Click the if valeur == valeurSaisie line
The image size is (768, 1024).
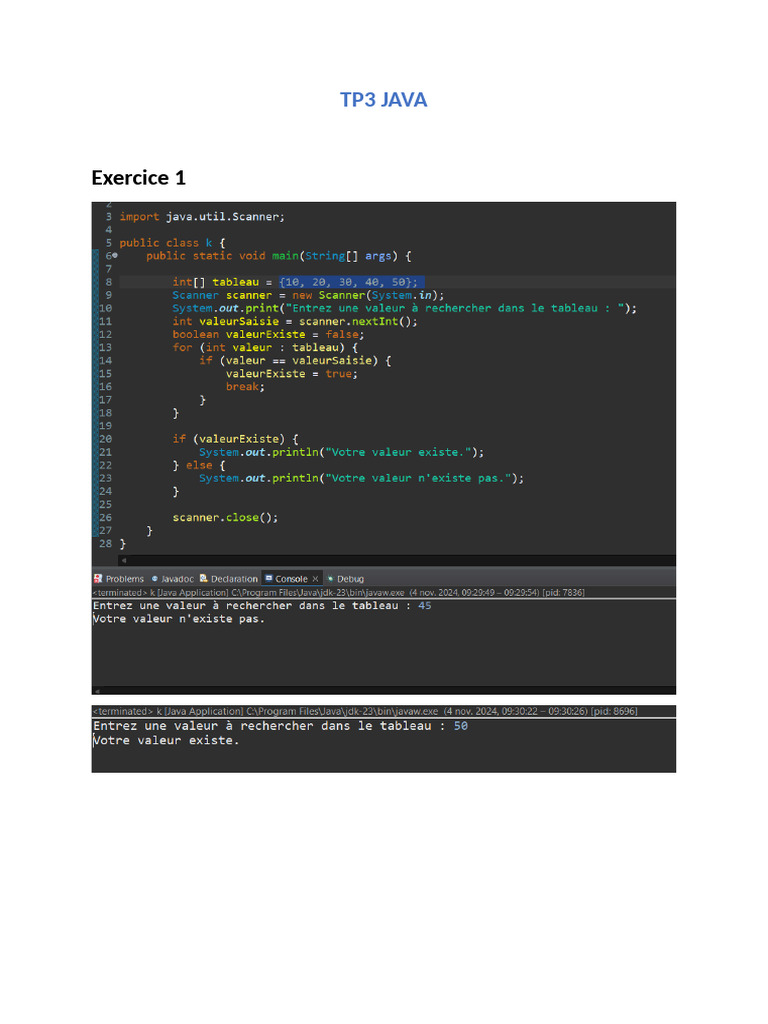295,360
